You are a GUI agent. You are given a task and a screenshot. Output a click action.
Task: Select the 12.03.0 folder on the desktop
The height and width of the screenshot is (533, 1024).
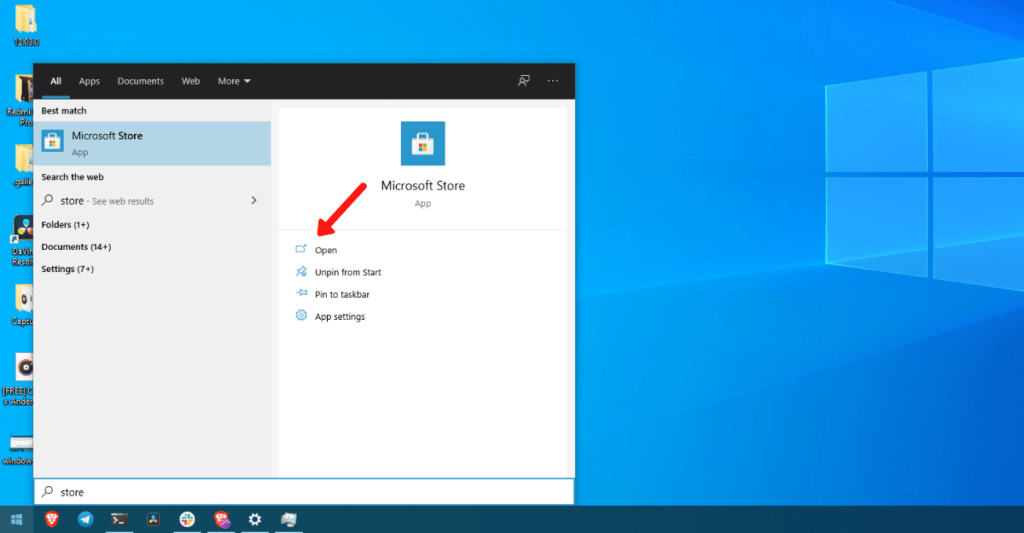point(26,25)
